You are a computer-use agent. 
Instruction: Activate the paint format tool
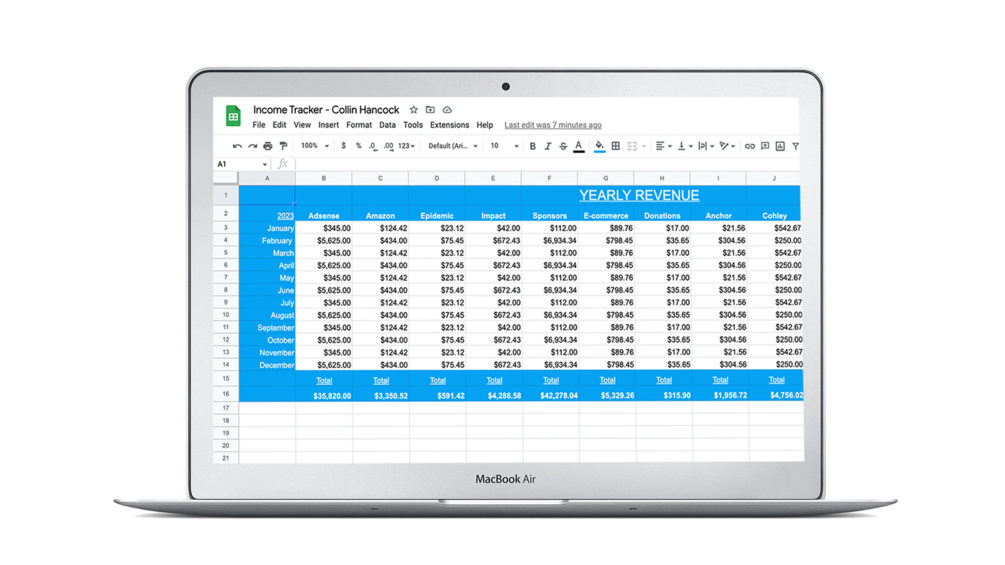point(283,146)
